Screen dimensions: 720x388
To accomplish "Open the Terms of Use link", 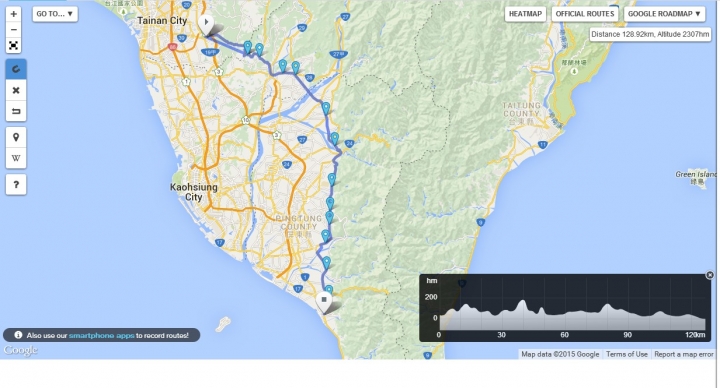I will [x=626, y=354].
